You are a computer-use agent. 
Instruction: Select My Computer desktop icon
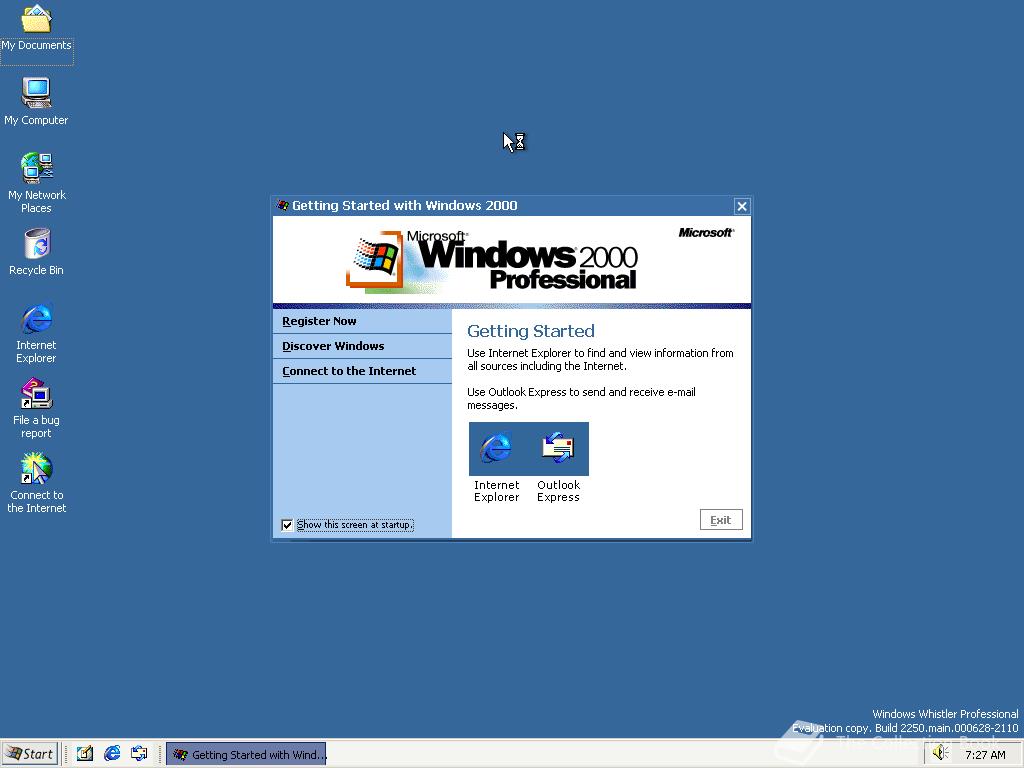coord(36,101)
